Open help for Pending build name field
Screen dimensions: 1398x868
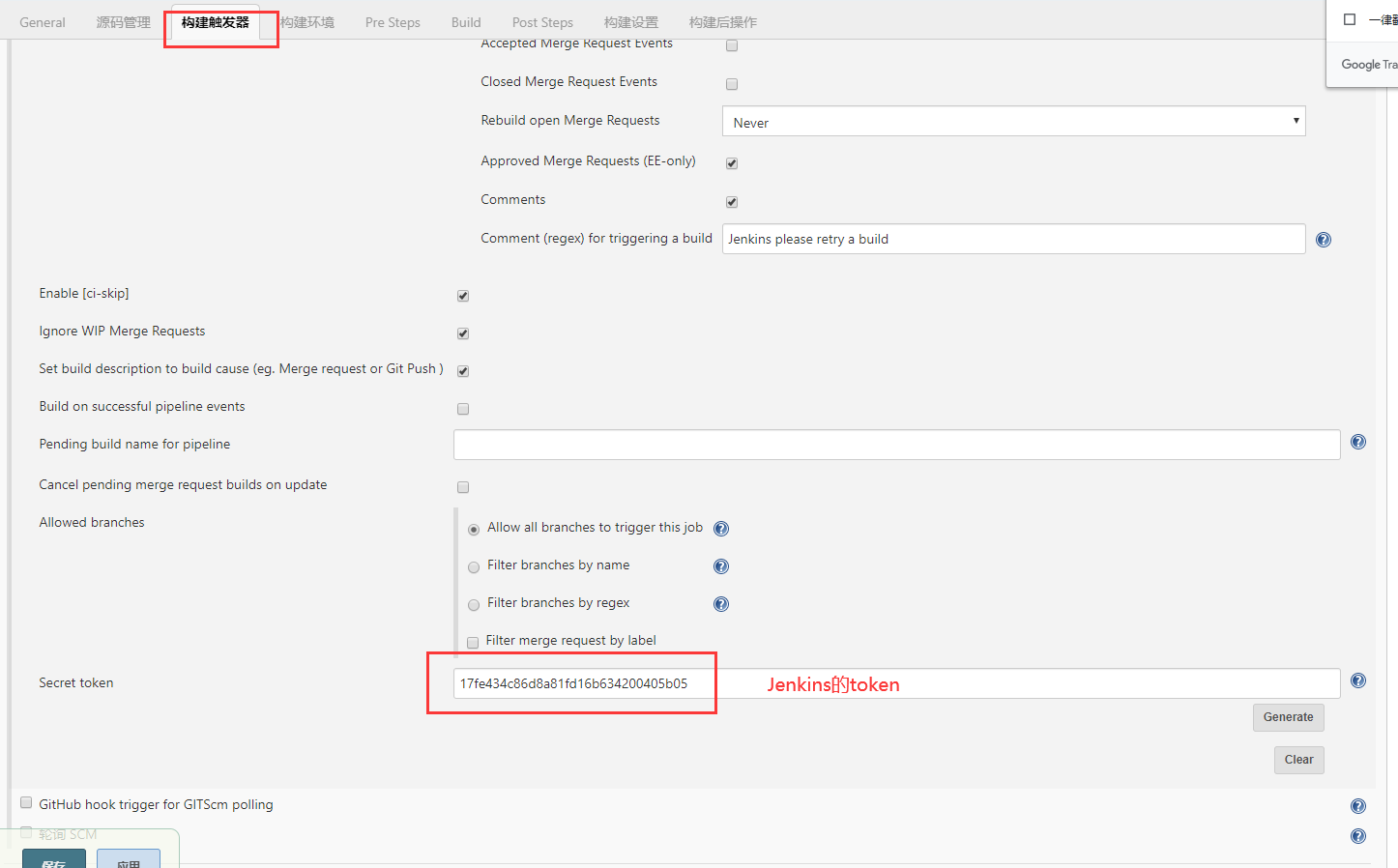point(1358,442)
